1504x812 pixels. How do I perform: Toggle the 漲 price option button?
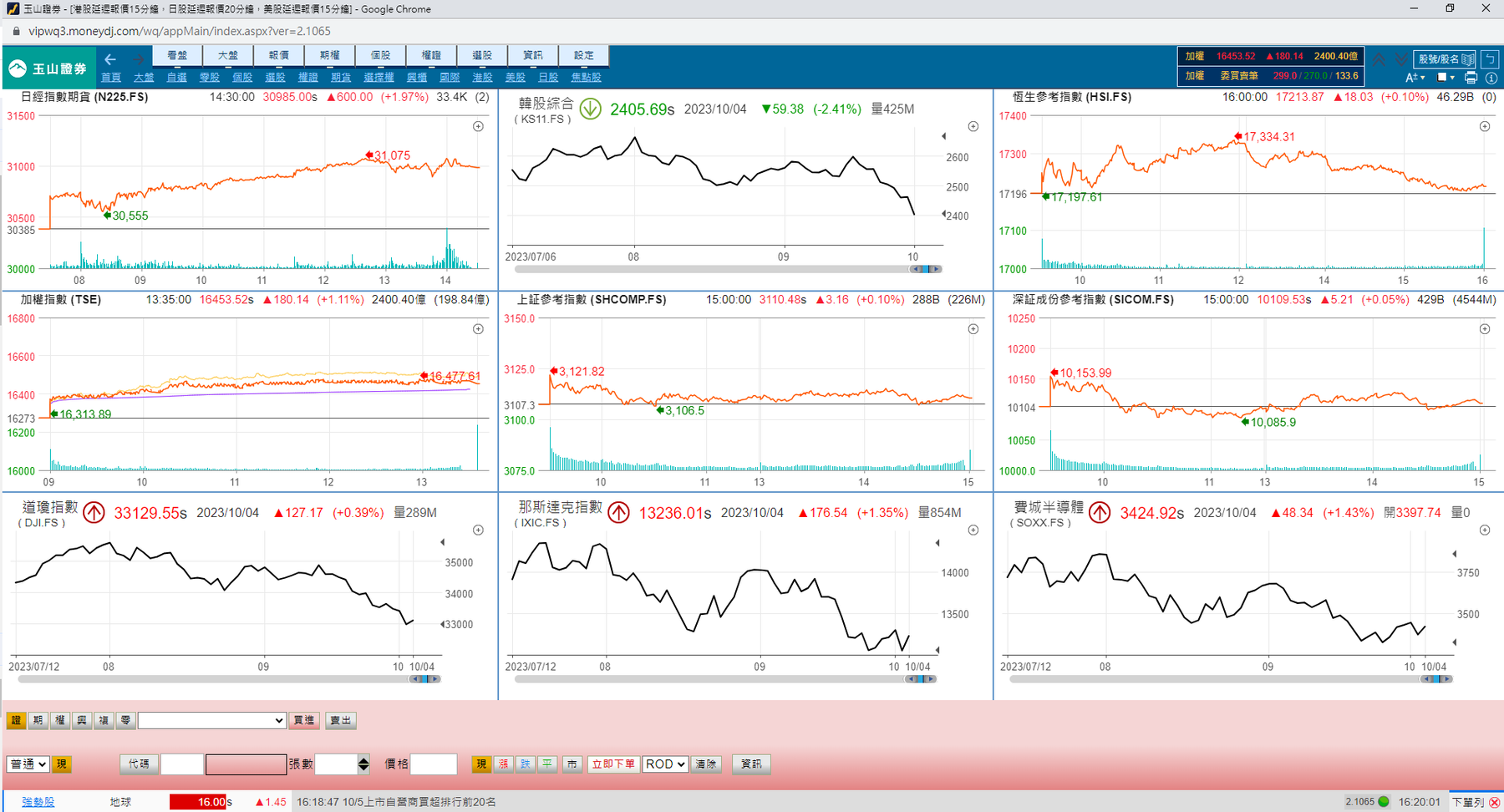pos(503,764)
